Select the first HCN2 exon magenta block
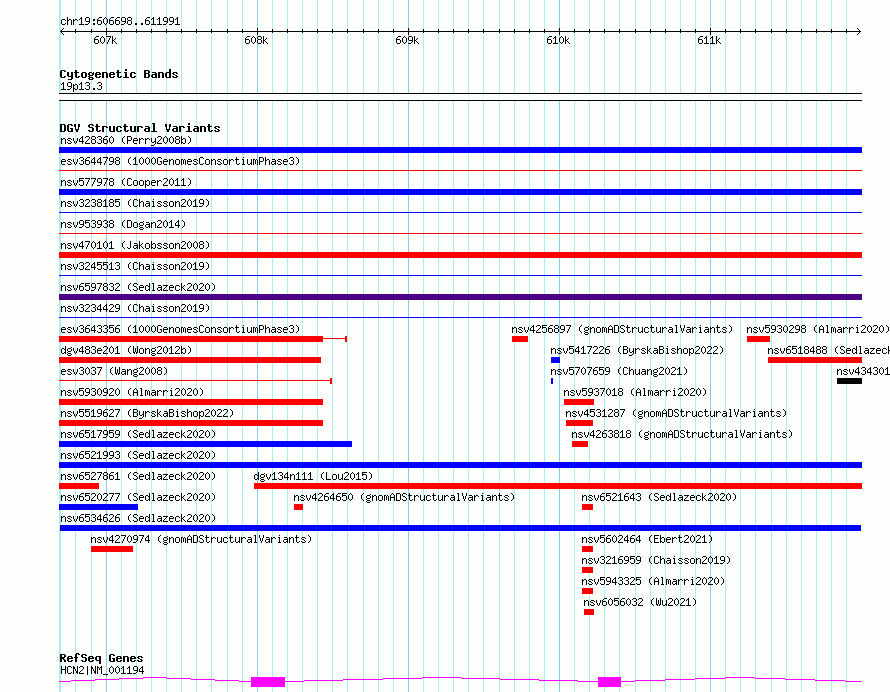 point(268,682)
